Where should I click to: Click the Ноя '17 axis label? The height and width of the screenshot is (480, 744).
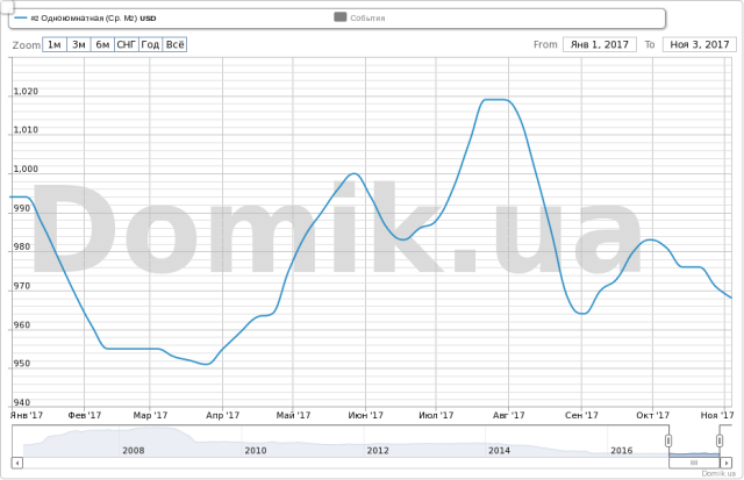(717, 415)
